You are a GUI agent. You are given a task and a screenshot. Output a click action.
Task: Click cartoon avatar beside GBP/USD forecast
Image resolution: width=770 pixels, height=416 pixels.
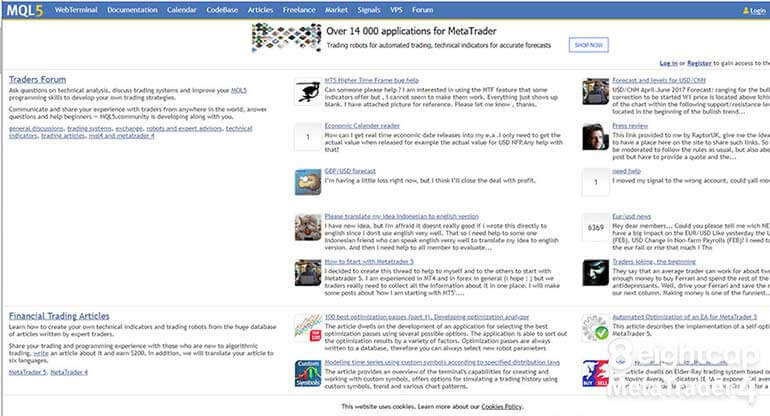coord(308,182)
